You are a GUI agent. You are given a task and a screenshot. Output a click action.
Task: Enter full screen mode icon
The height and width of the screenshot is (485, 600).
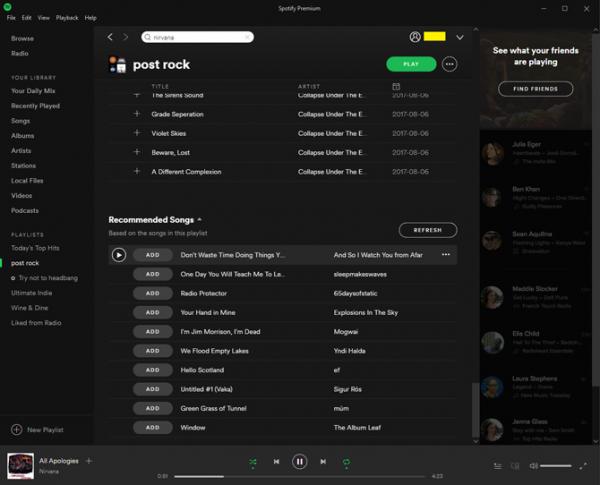(583, 466)
